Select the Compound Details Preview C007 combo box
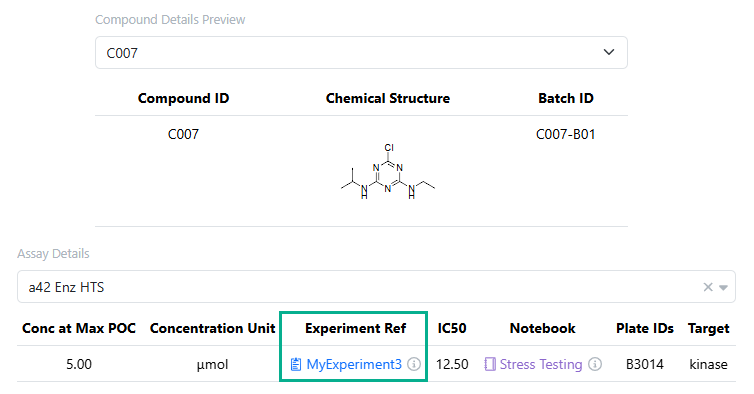754x394 pixels. pyautogui.click(x=361, y=52)
